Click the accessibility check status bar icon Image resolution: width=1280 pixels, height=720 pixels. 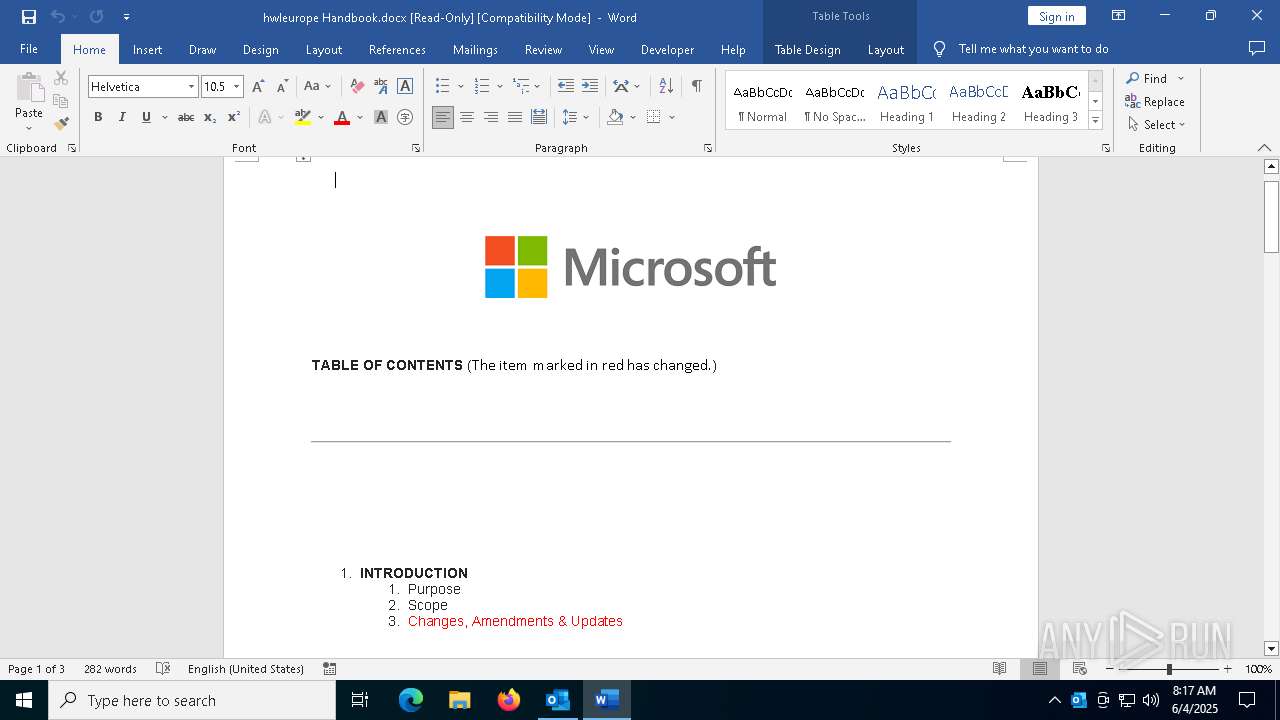(163, 669)
